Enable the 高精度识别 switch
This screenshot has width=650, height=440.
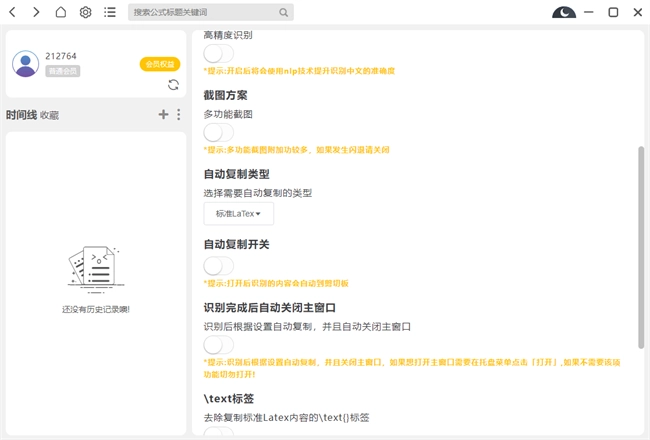pyautogui.click(x=218, y=54)
